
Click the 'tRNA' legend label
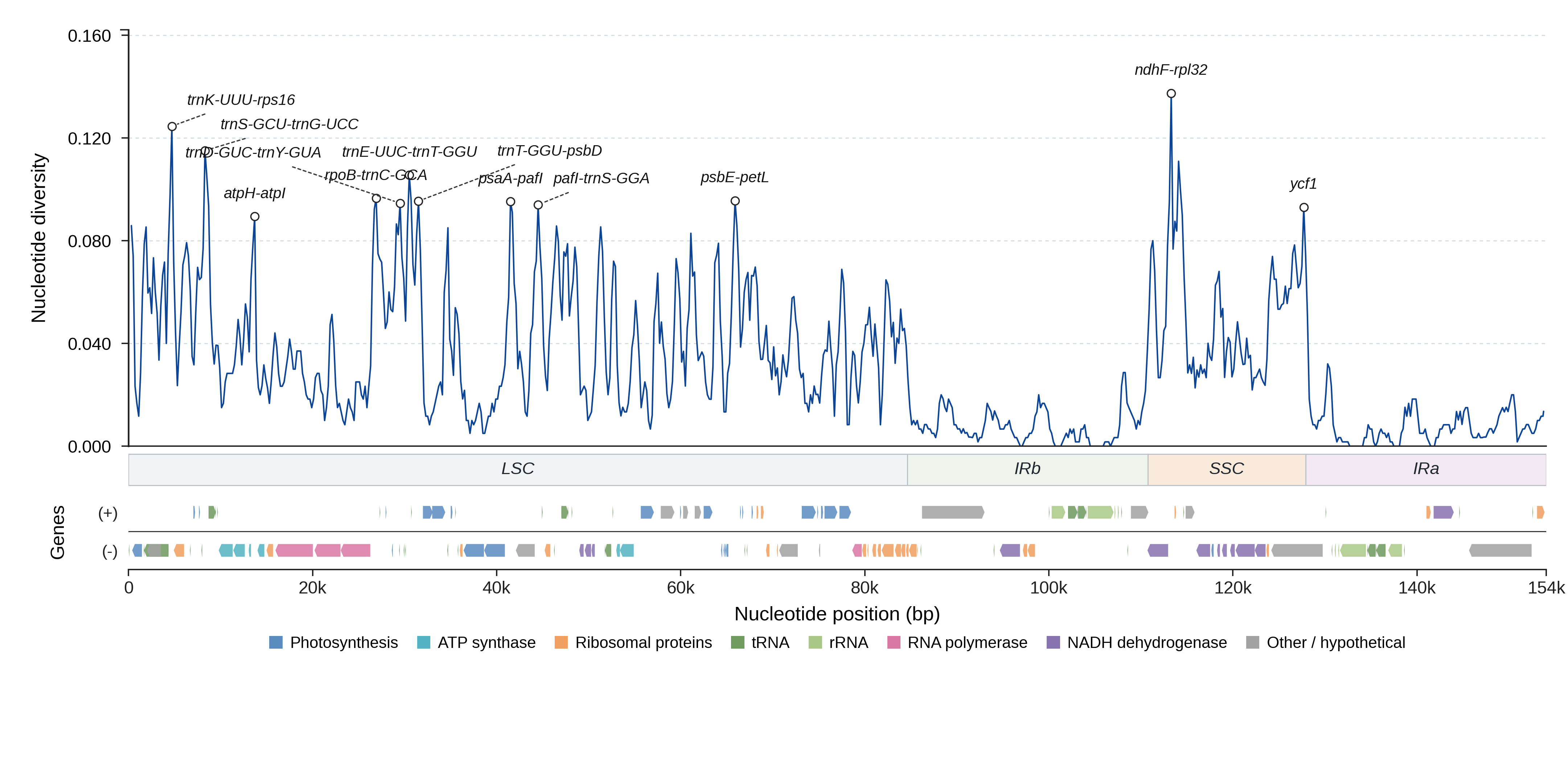(771, 642)
